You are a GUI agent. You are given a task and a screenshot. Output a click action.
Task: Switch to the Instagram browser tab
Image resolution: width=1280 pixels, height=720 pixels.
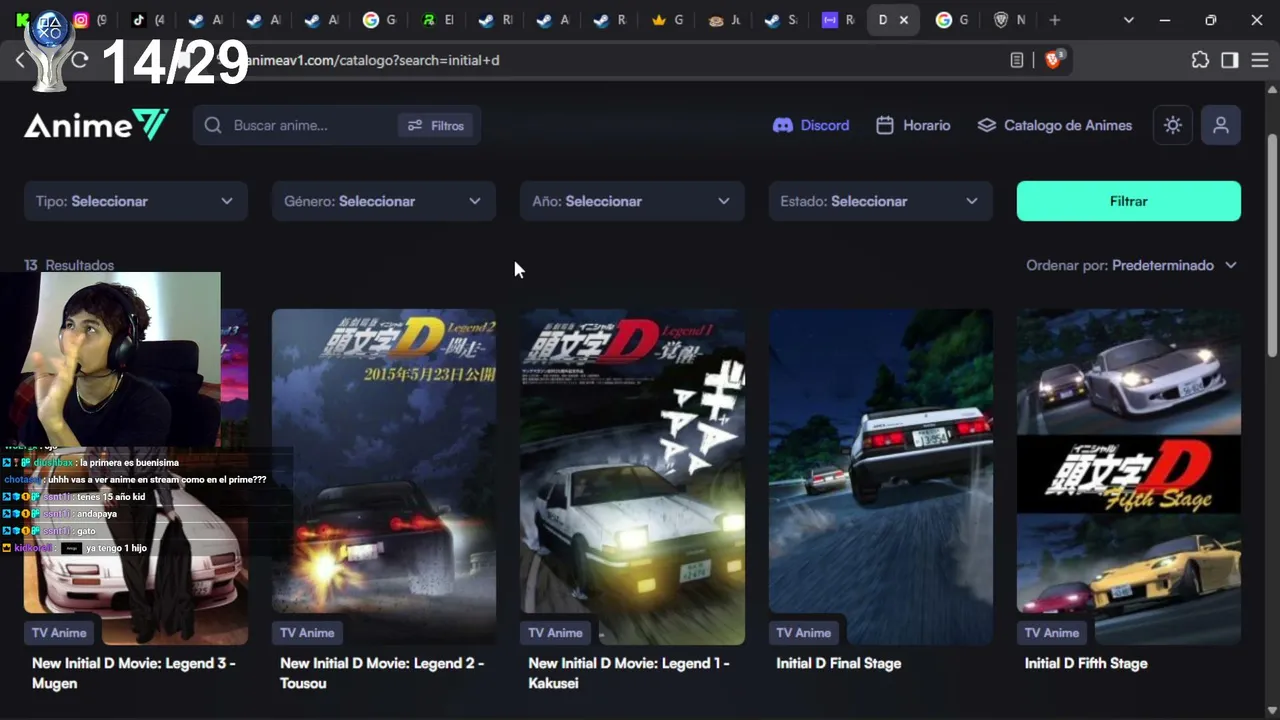89,20
